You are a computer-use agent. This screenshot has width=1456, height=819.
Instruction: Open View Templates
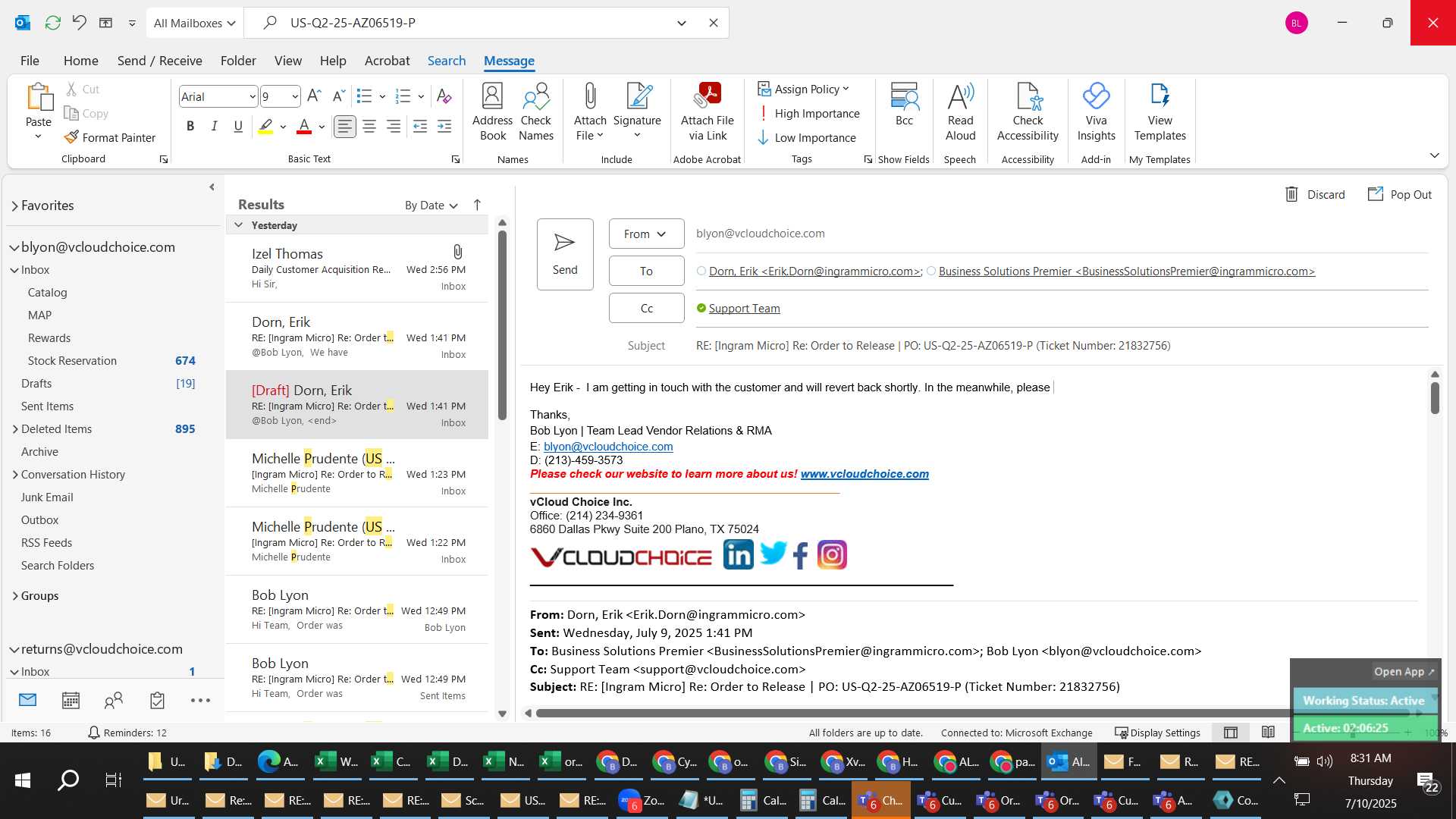[x=1160, y=112]
